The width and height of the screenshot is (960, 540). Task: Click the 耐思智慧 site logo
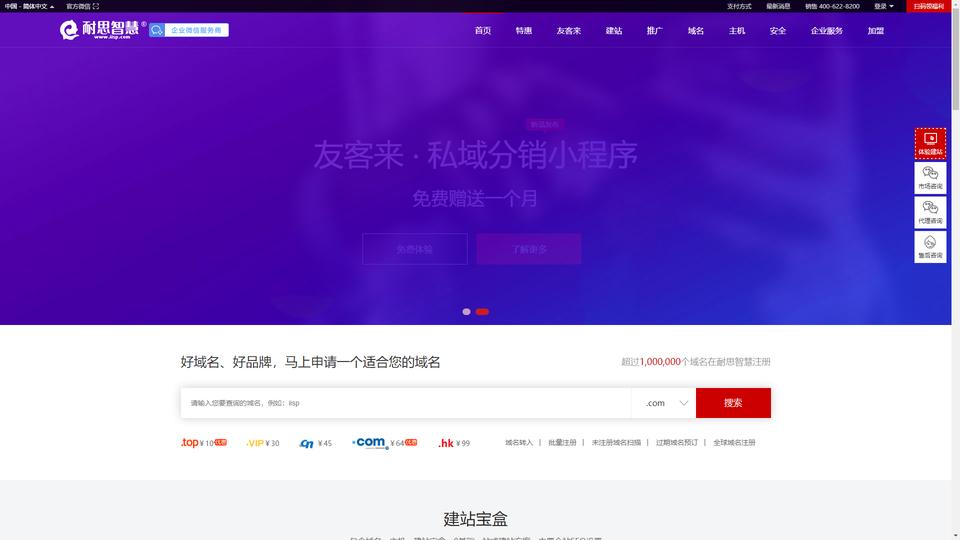tap(103, 29)
